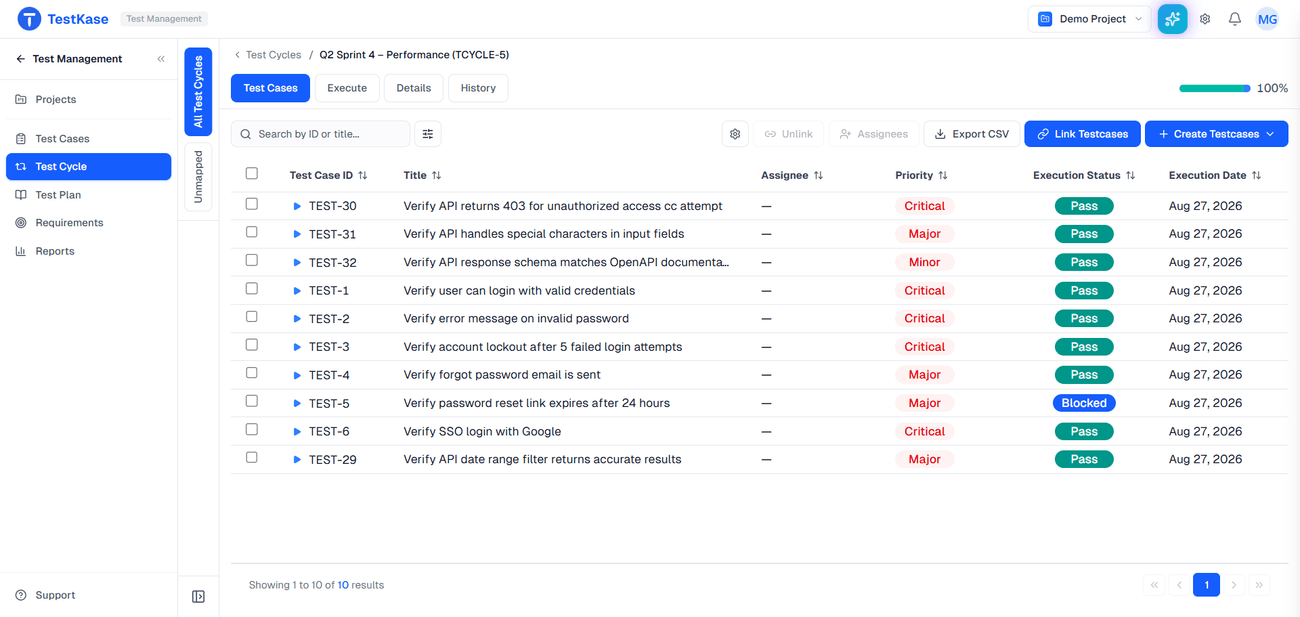Click the Export CSV button

tap(972, 134)
